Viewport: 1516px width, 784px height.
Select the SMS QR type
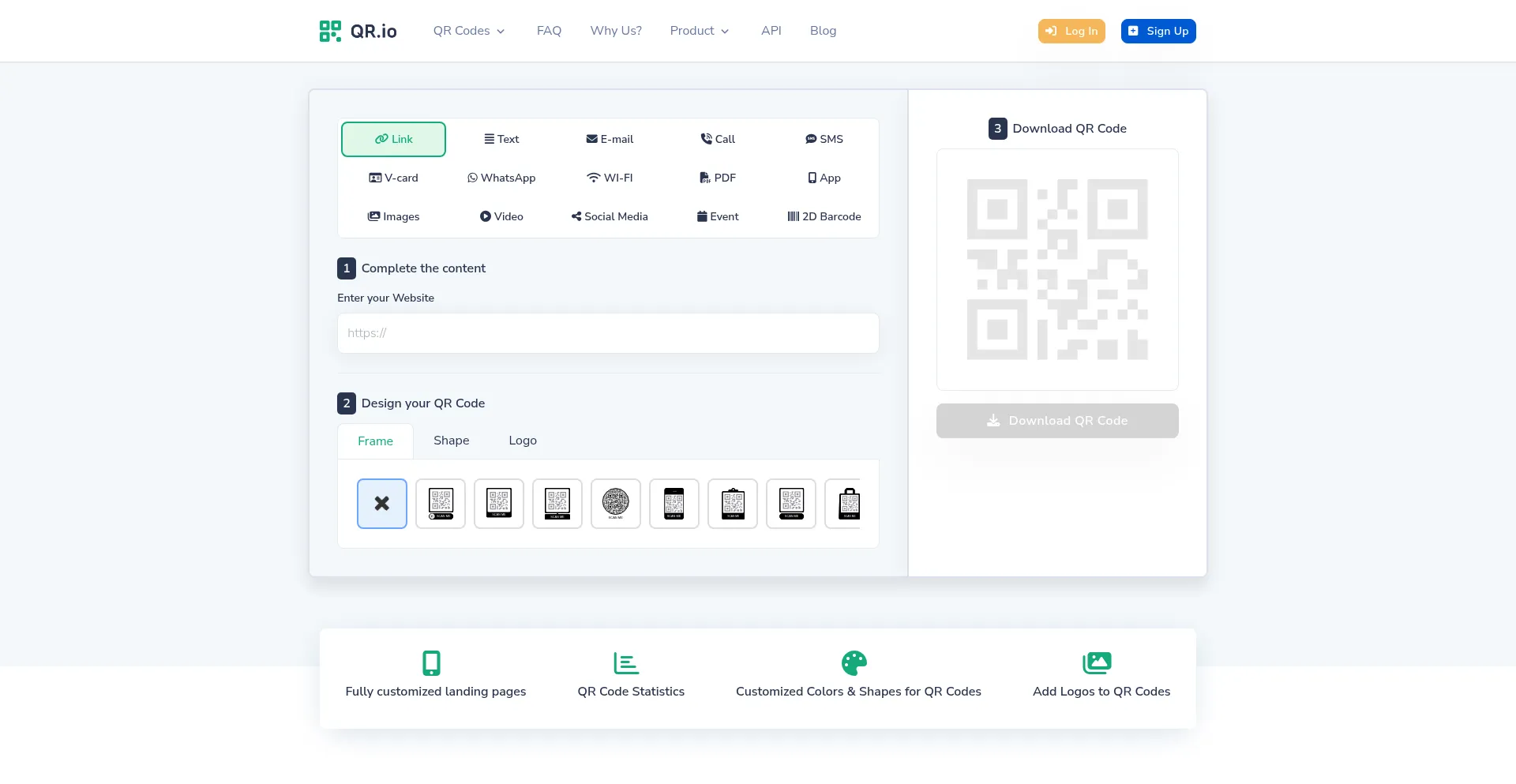click(x=824, y=139)
